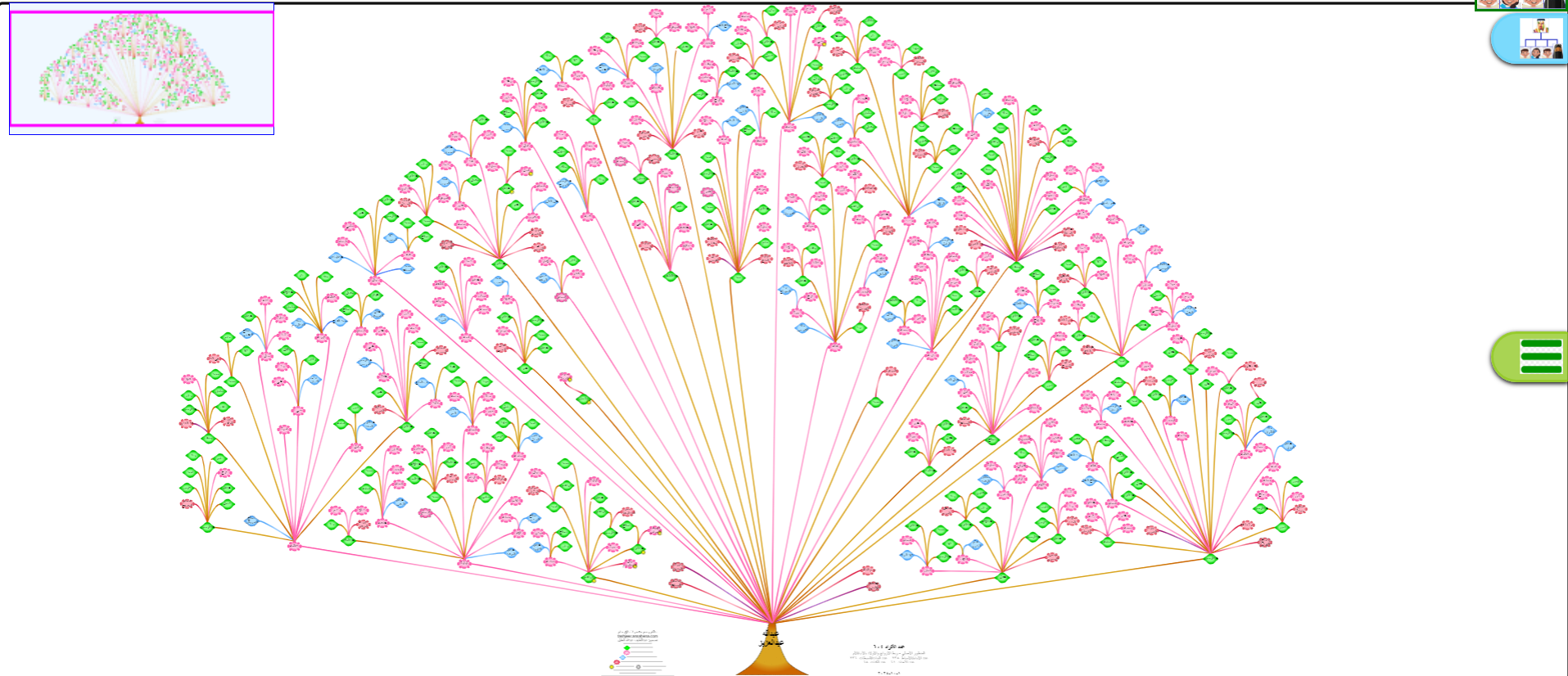
Task: Click the family faces banner in top corner
Action: click(1521, 4)
